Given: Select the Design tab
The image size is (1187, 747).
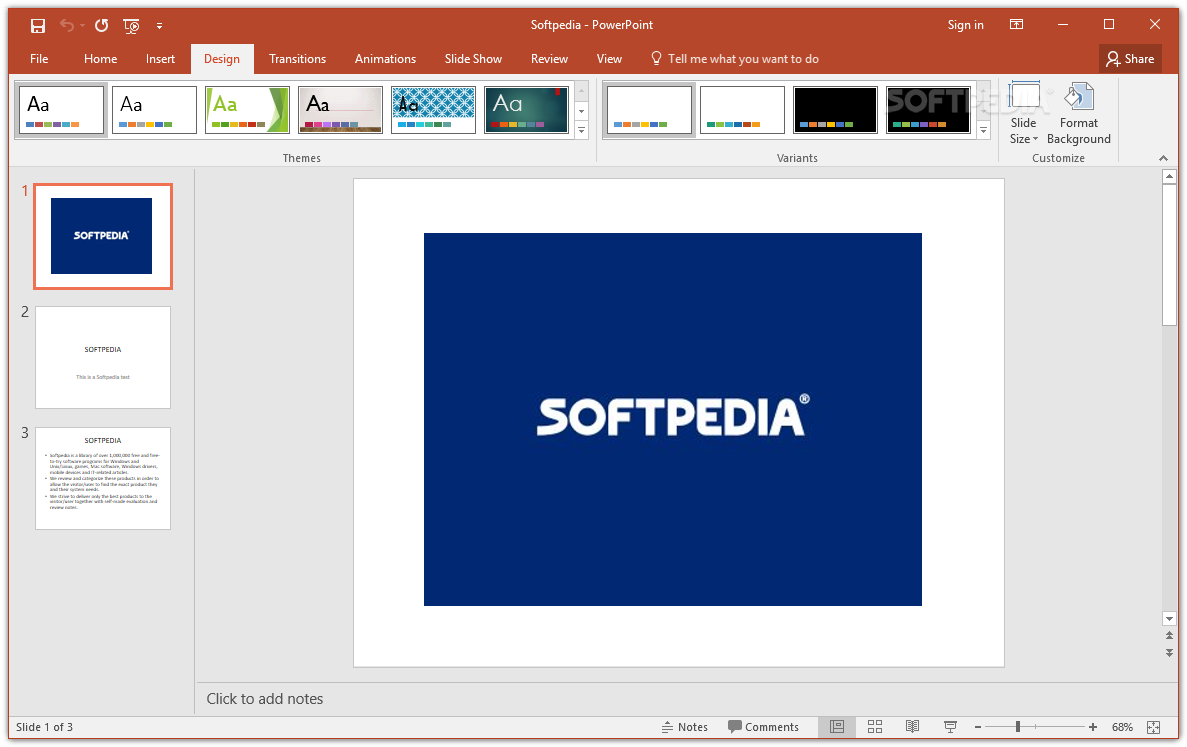Looking at the screenshot, I should pyautogui.click(x=222, y=59).
